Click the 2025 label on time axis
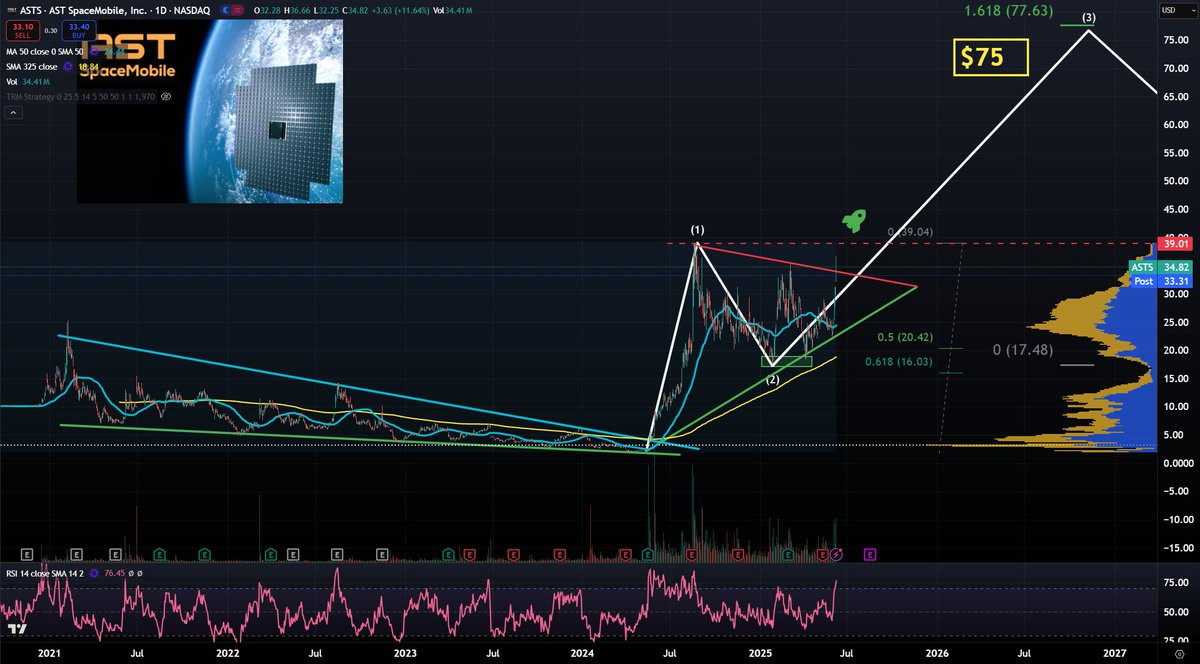 pyautogui.click(x=761, y=652)
